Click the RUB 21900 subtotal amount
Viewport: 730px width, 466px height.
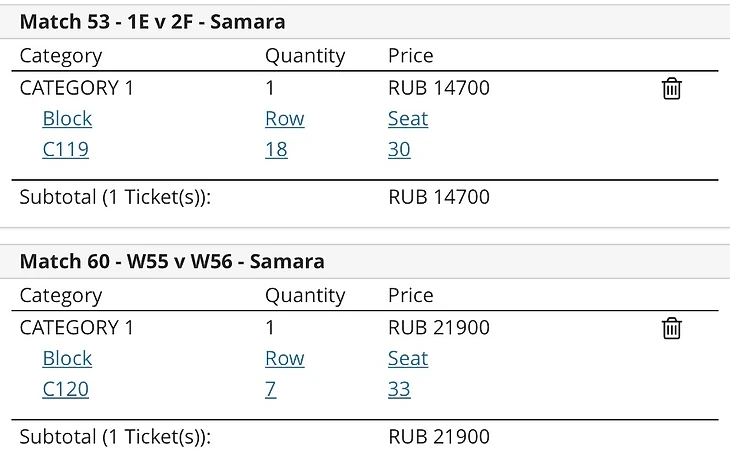pyautogui.click(x=439, y=437)
